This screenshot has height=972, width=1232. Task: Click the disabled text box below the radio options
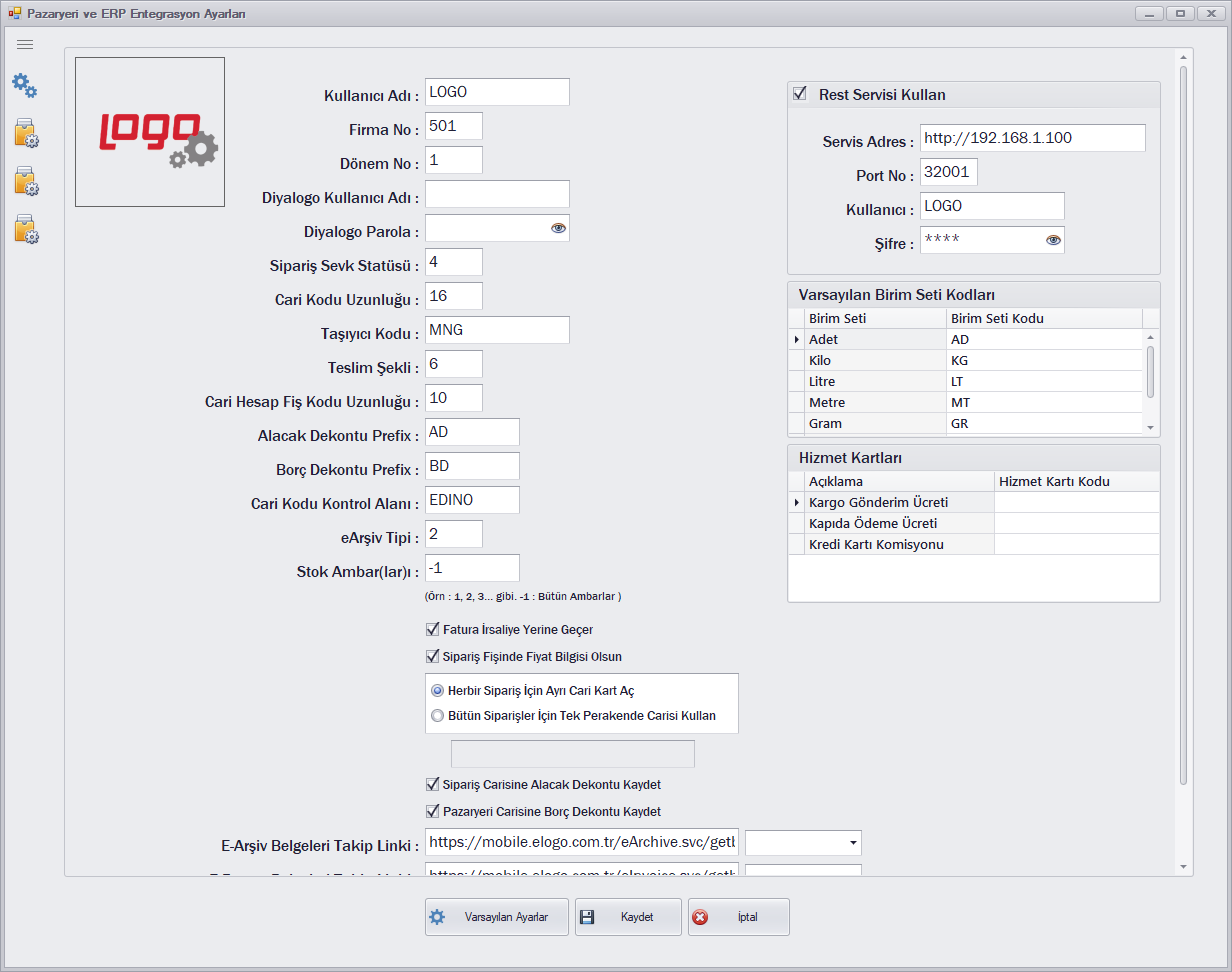573,754
